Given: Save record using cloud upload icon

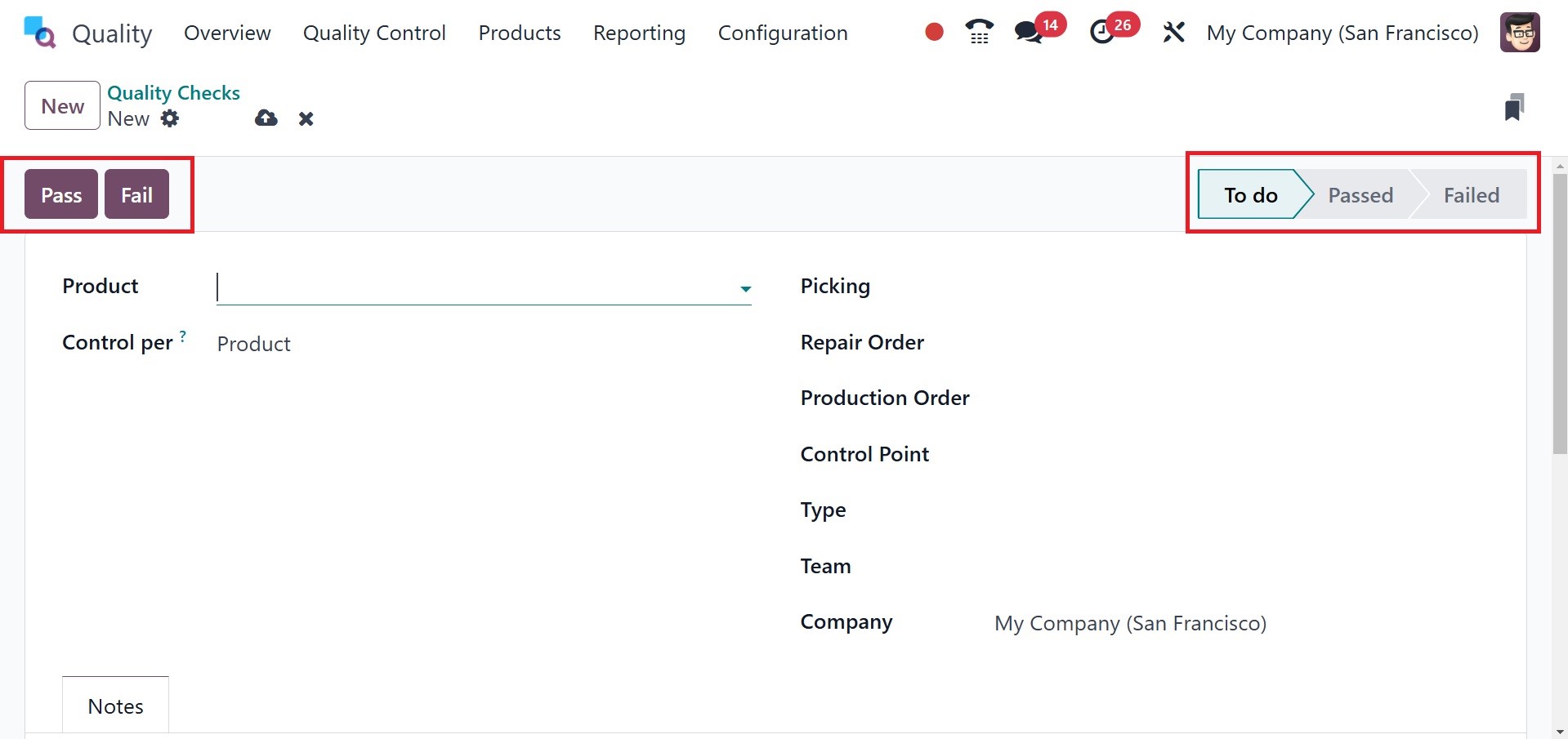Looking at the screenshot, I should click(x=266, y=118).
